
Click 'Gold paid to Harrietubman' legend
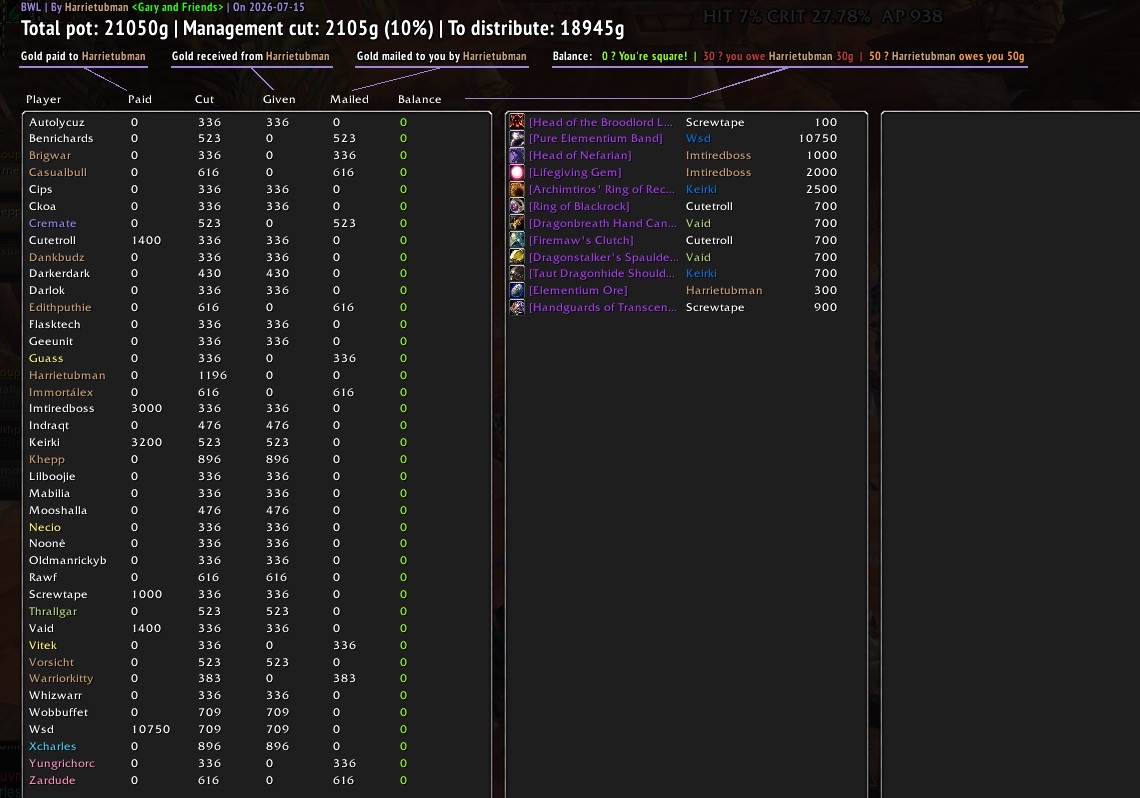tap(83, 56)
